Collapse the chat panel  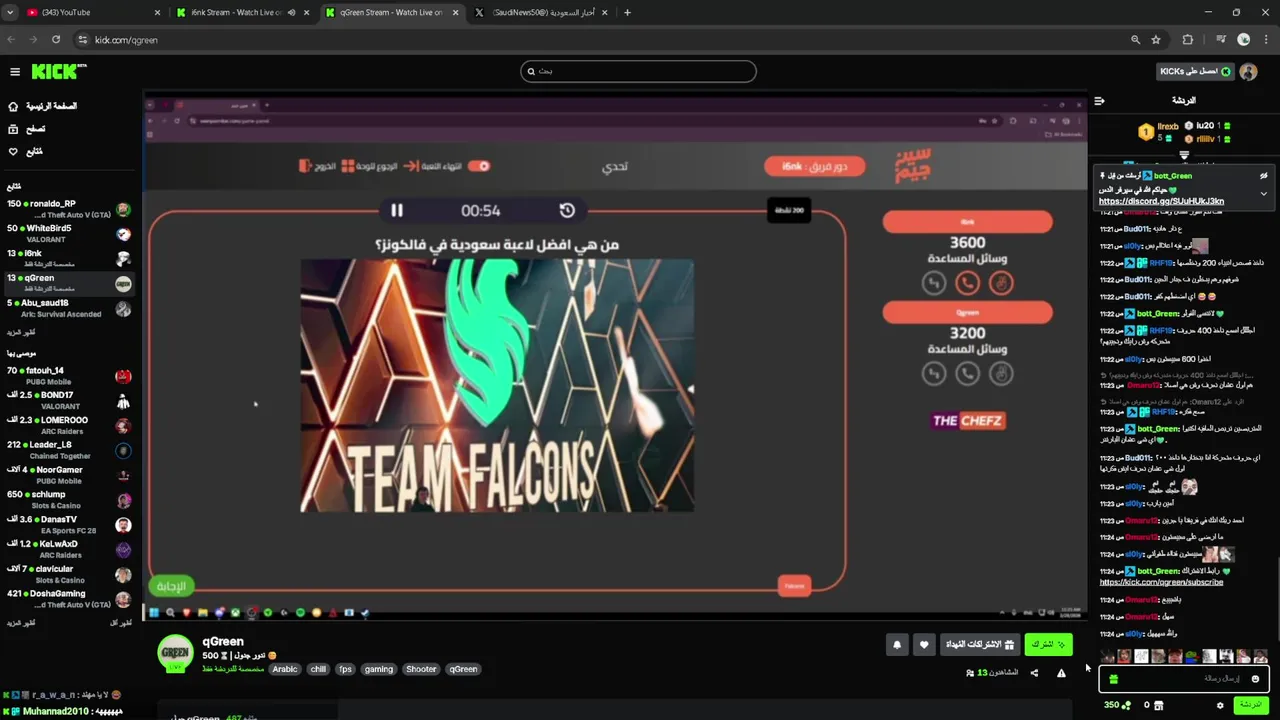click(x=1099, y=101)
